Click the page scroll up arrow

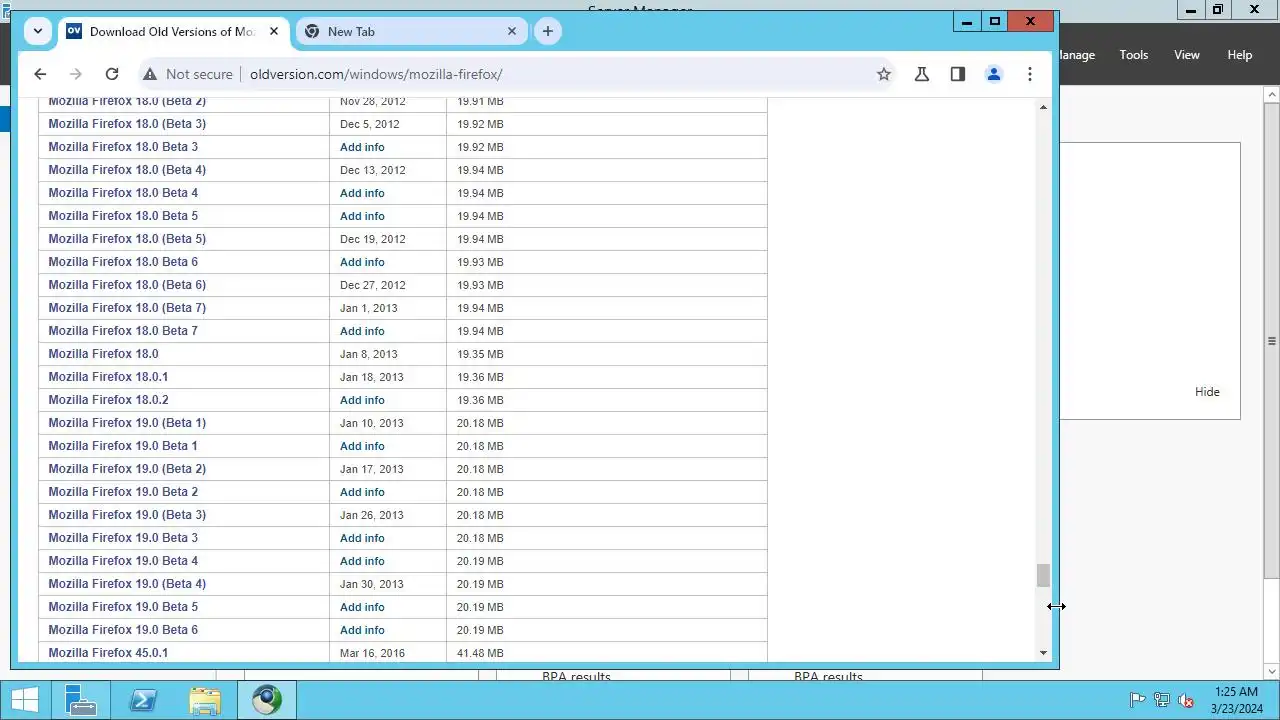point(1043,107)
